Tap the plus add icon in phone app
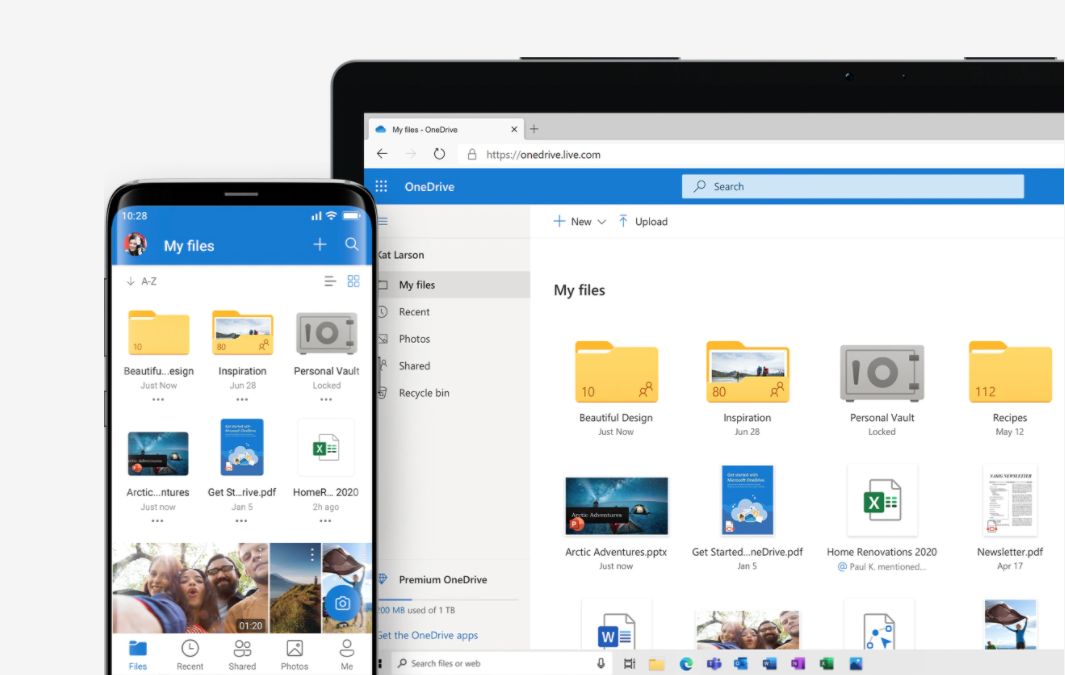Screen dimensions: 1065x675 tap(320, 244)
